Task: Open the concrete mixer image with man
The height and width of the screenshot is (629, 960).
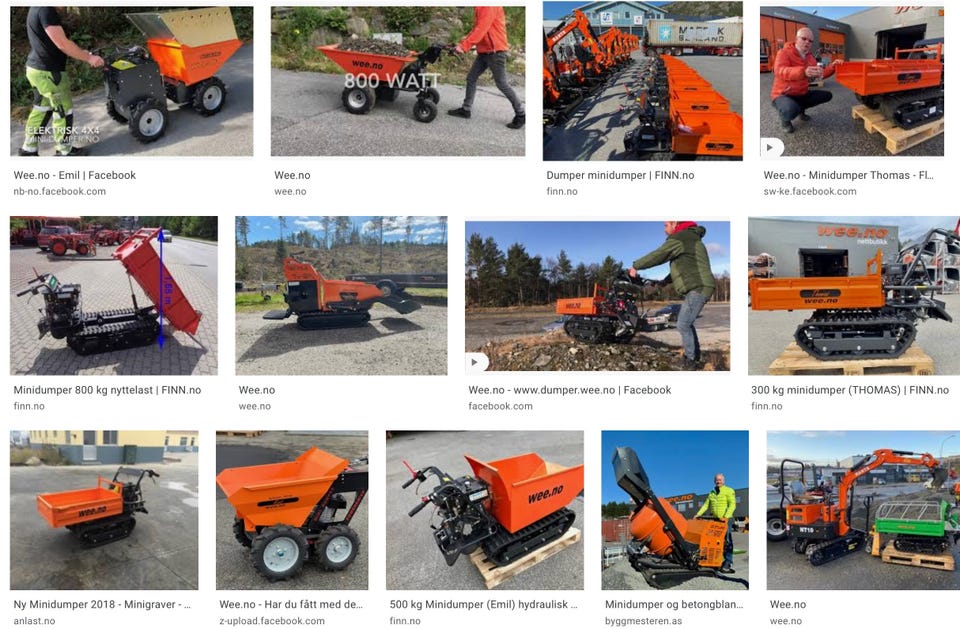Action: tap(675, 510)
